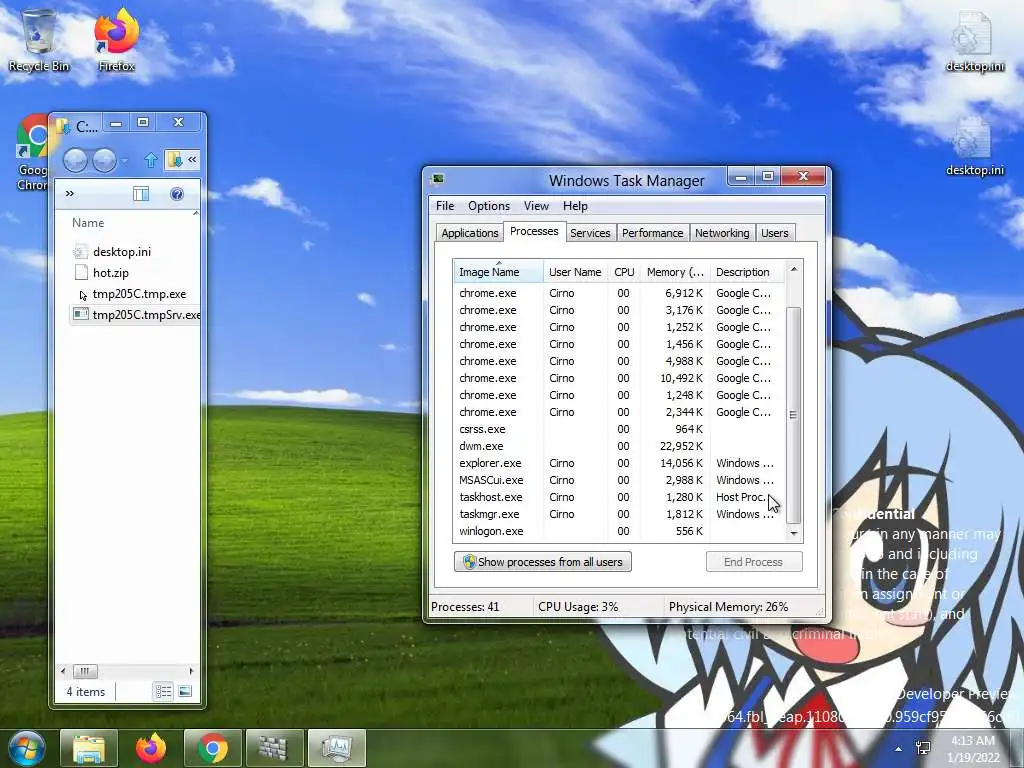Open the Google Chrome desktop shortcut
Viewport: 1024px width, 768px height.
tap(31, 153)
